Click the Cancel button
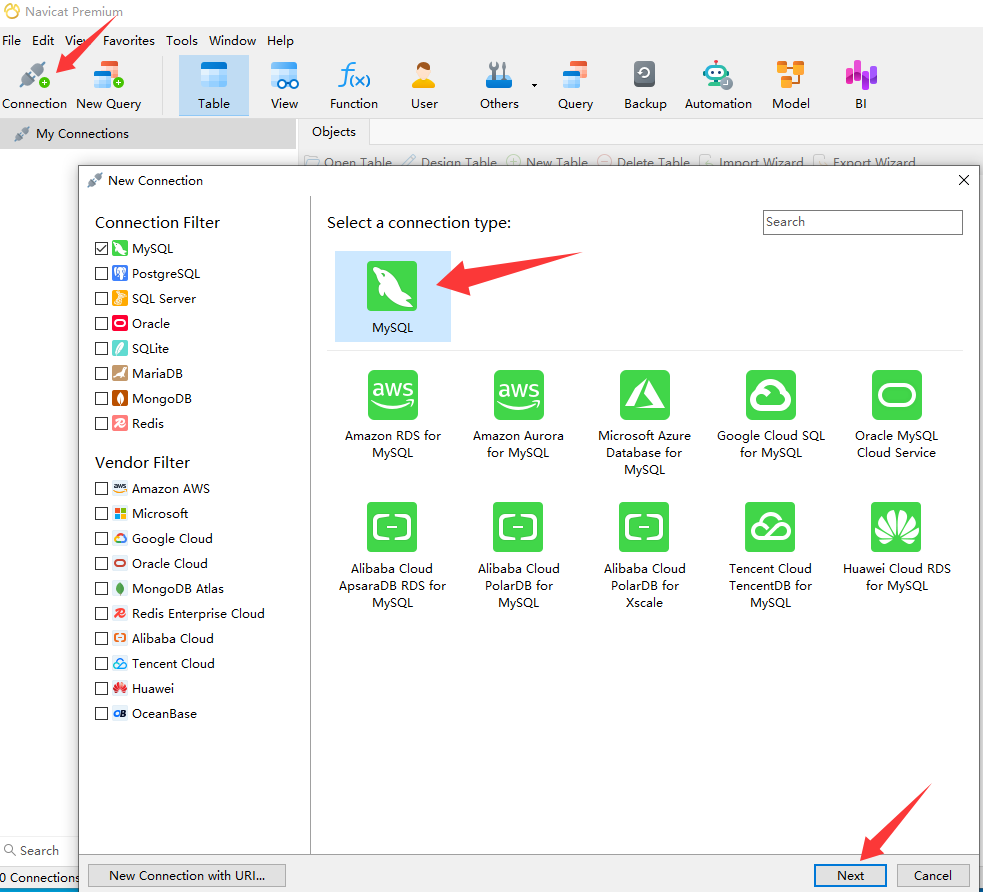The height and width of the screenshot is (892, 983). (x=932, y=876)
